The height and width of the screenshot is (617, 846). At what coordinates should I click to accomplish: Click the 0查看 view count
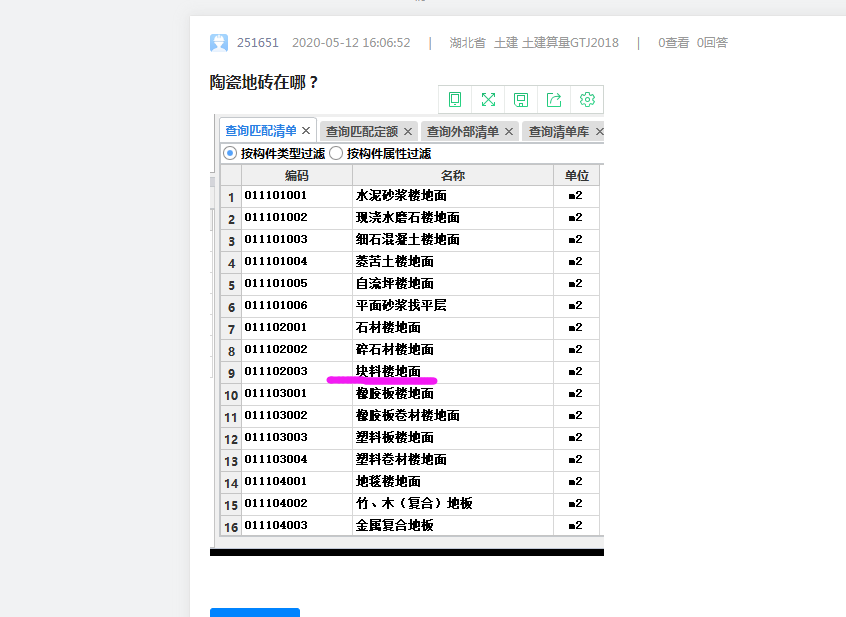pyautogui.click(x=673, y=43)
